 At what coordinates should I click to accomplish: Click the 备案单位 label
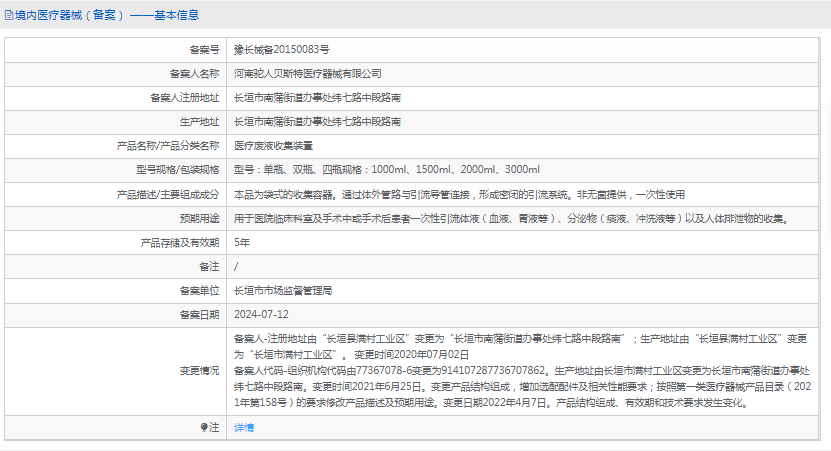point(199,291)
